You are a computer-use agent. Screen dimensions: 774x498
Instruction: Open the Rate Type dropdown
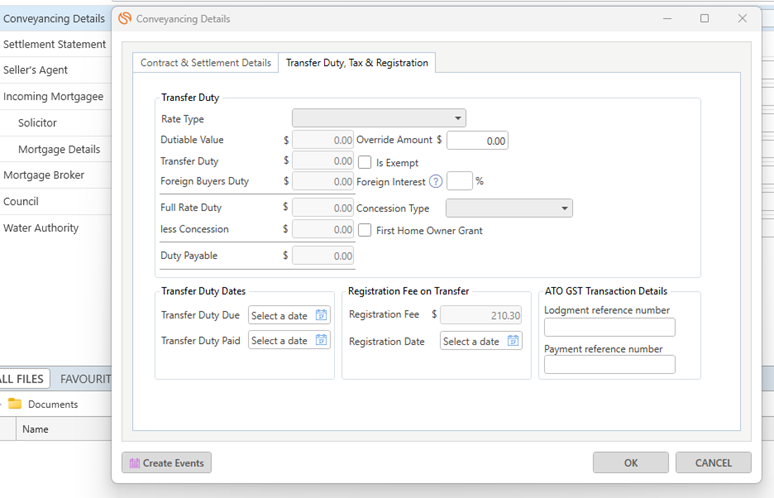(x=379, y=118)
